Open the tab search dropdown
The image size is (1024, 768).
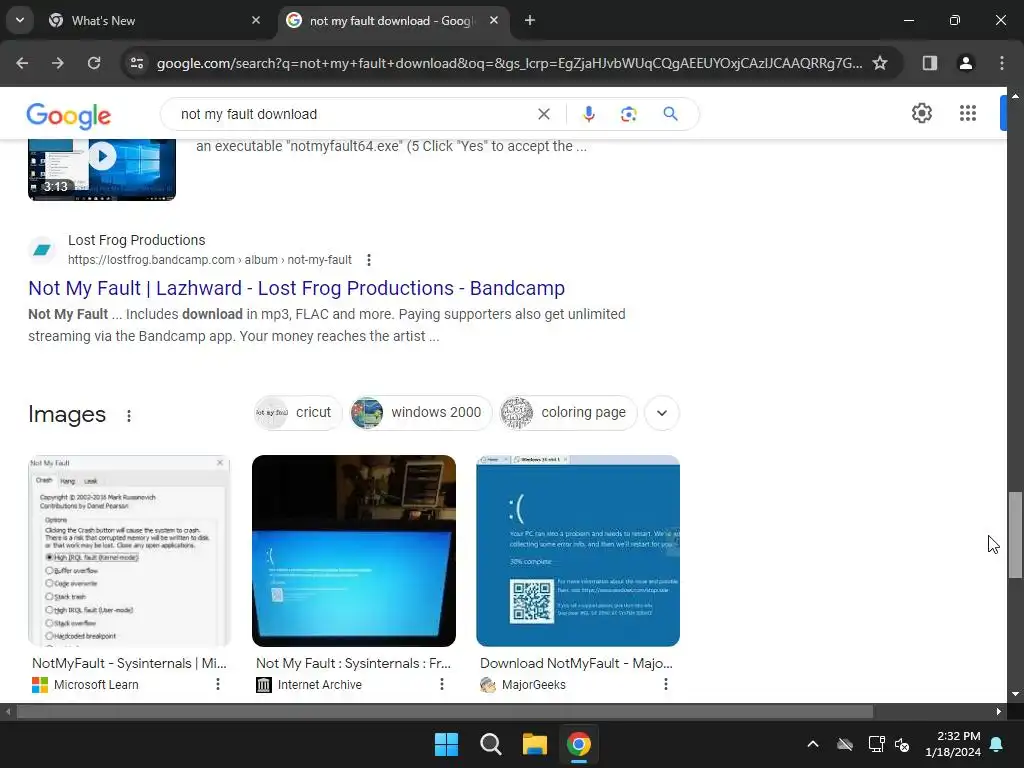tap(20, 20)
